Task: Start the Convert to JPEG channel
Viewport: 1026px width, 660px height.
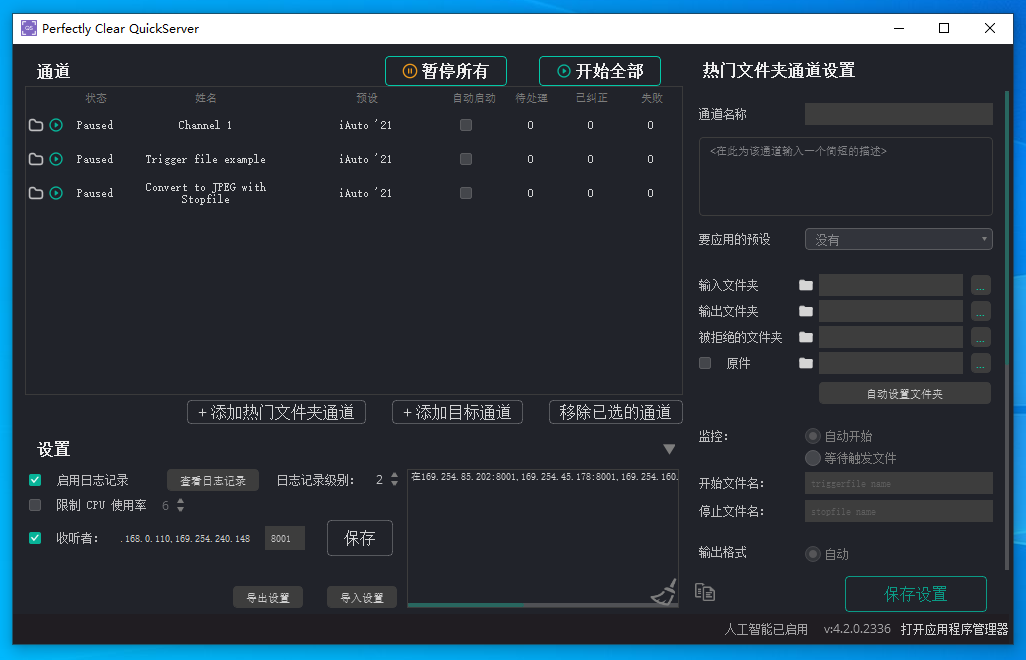Action: pos(56,193)
